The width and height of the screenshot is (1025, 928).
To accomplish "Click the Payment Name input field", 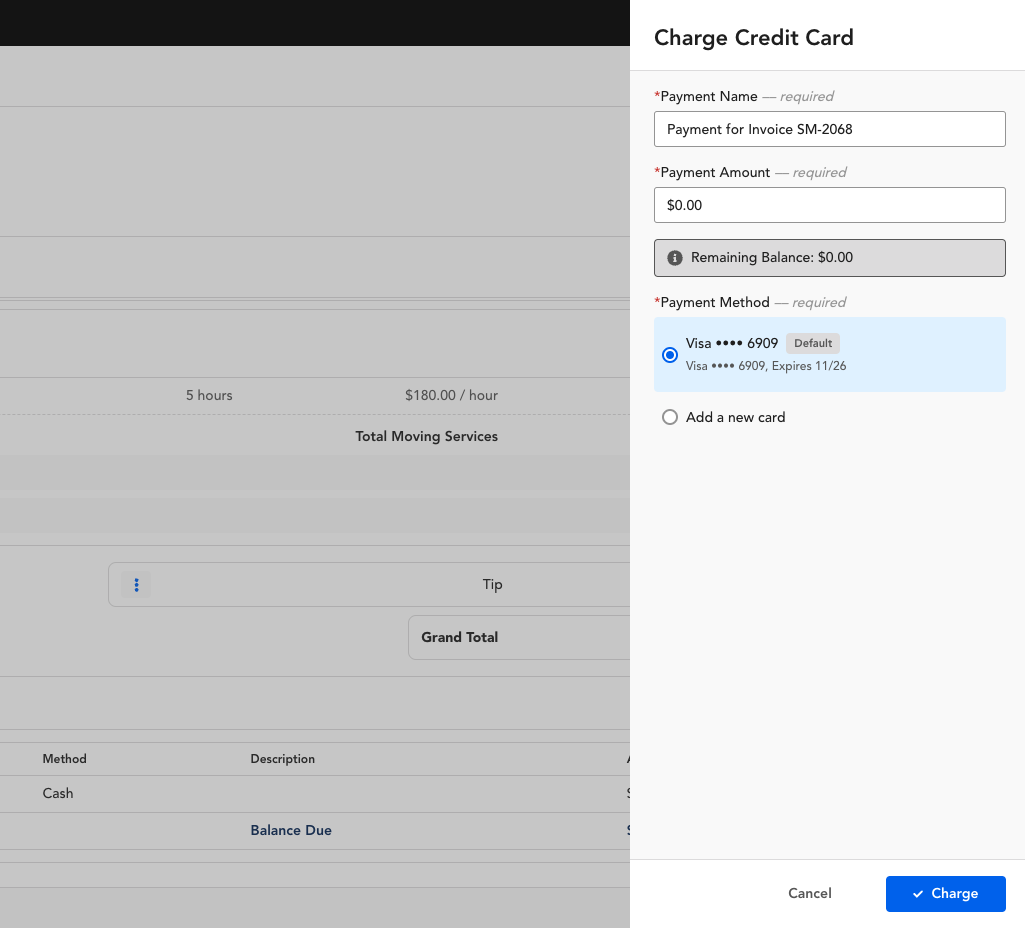I will tap(830, 129).
